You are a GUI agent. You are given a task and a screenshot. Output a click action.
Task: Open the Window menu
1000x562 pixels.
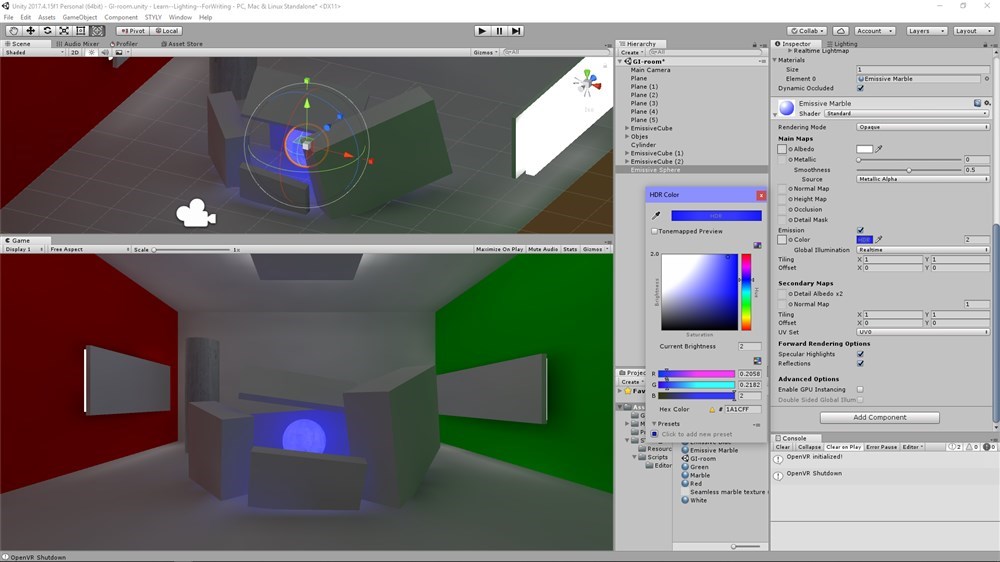[180, 17]
